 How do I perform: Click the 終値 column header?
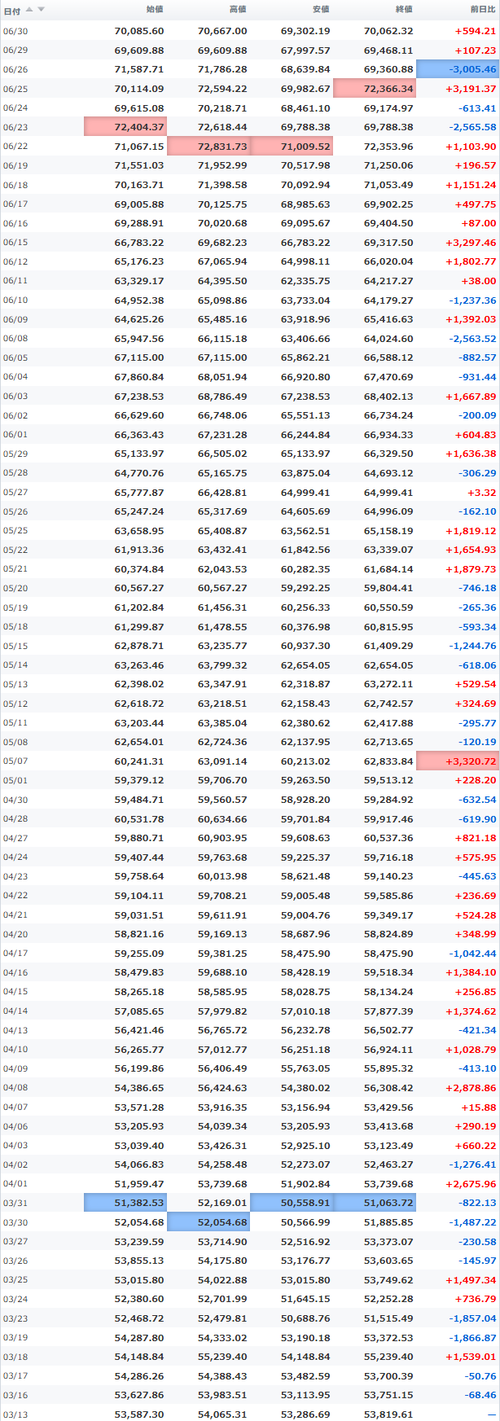[x=403, y=10]
